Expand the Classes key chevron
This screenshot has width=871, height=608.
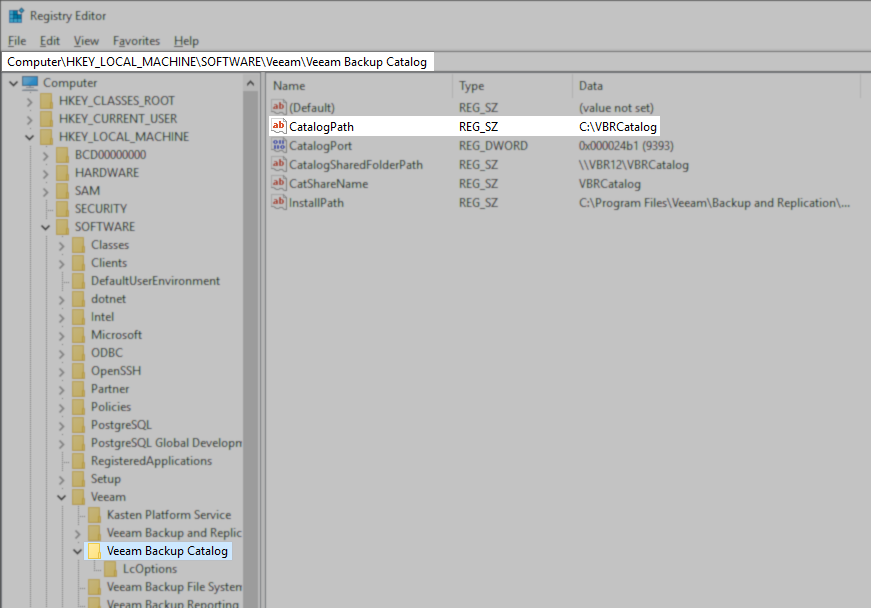[62, 245]
